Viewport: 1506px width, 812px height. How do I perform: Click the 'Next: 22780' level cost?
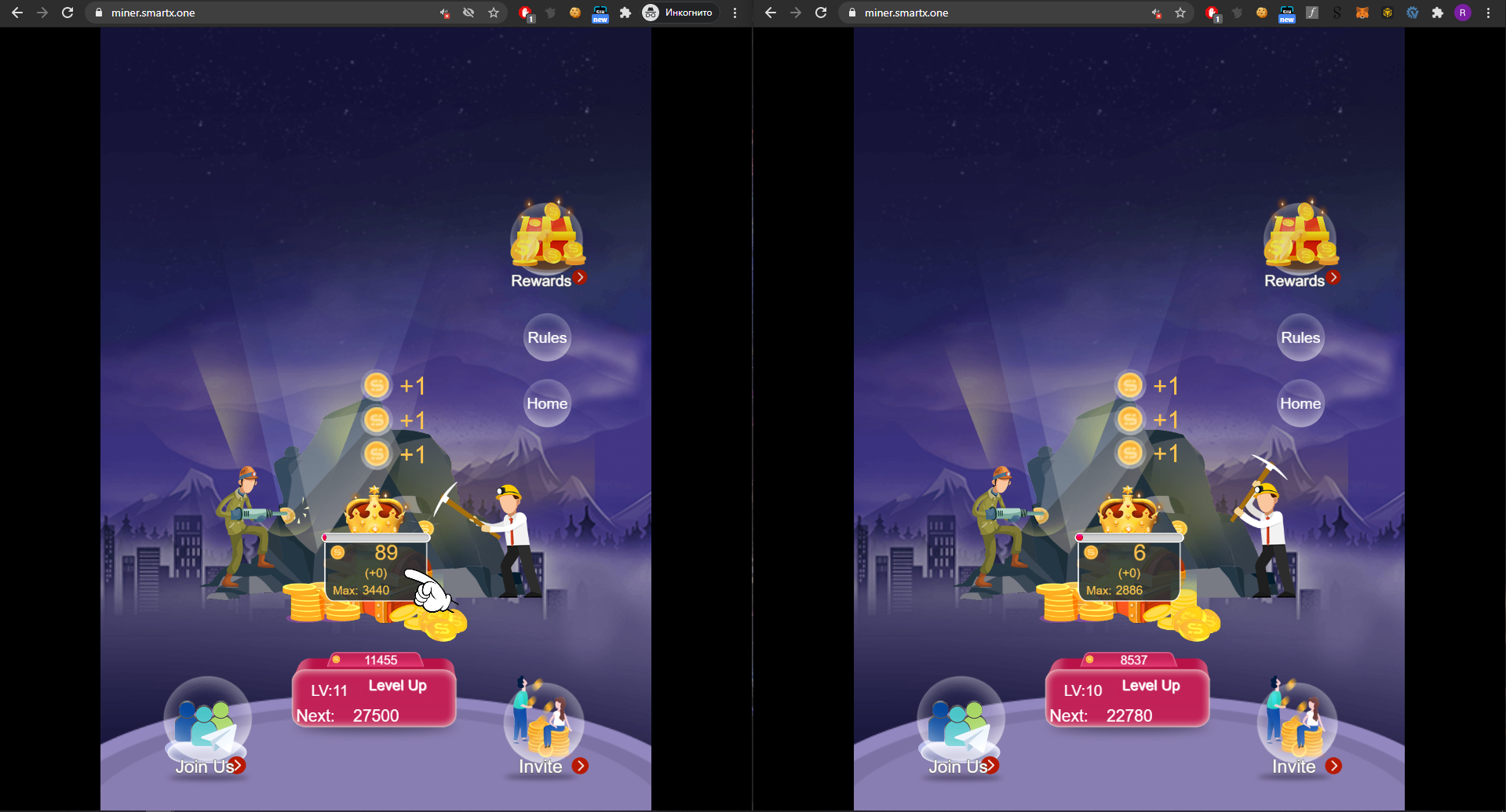point(1101,716)
